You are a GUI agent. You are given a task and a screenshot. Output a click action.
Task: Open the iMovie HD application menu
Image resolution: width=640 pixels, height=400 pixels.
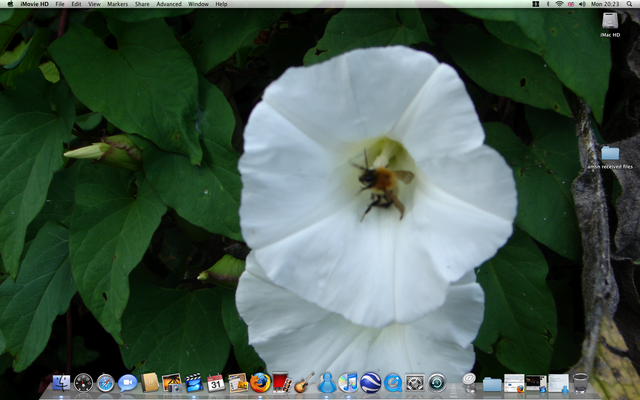click(34, 4)
